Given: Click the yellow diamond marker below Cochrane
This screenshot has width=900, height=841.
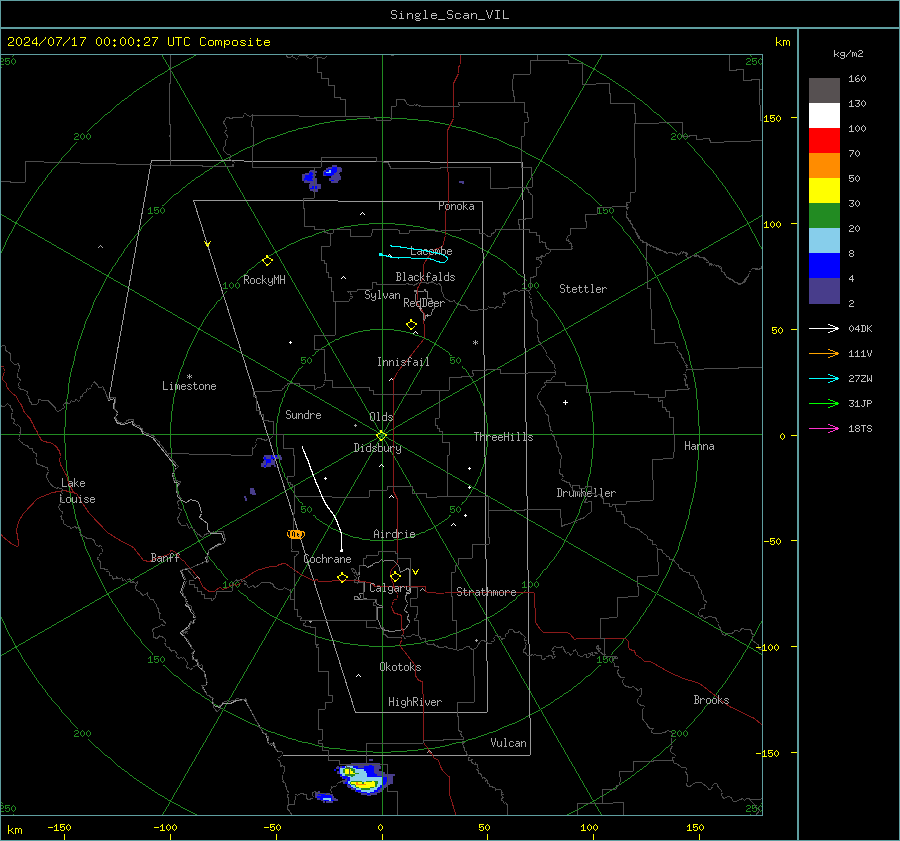Looking at the screenshot, I should click(x=343, y=578).
